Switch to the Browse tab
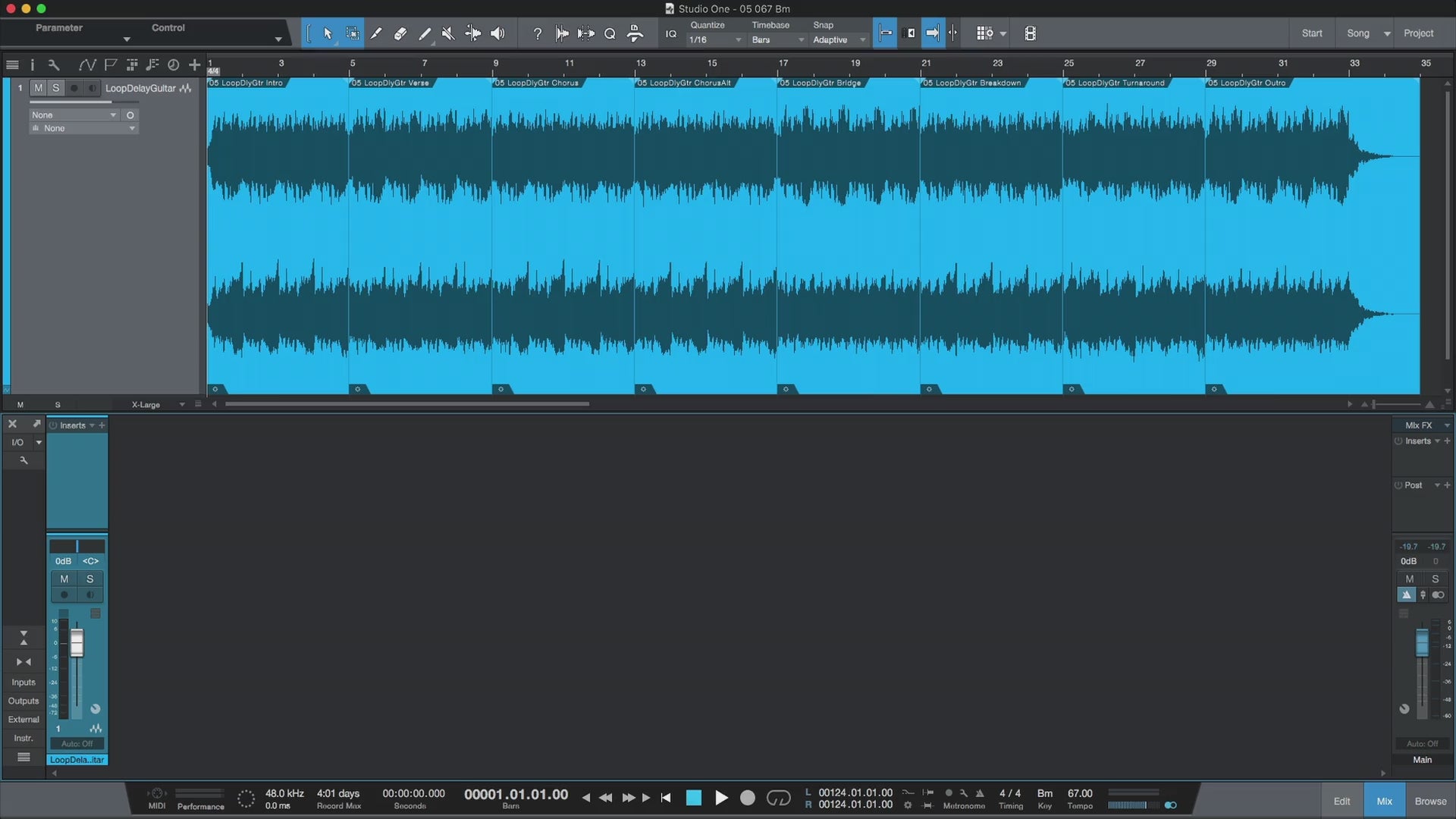The image size is (1456, 819). (x=1430, y=801)
